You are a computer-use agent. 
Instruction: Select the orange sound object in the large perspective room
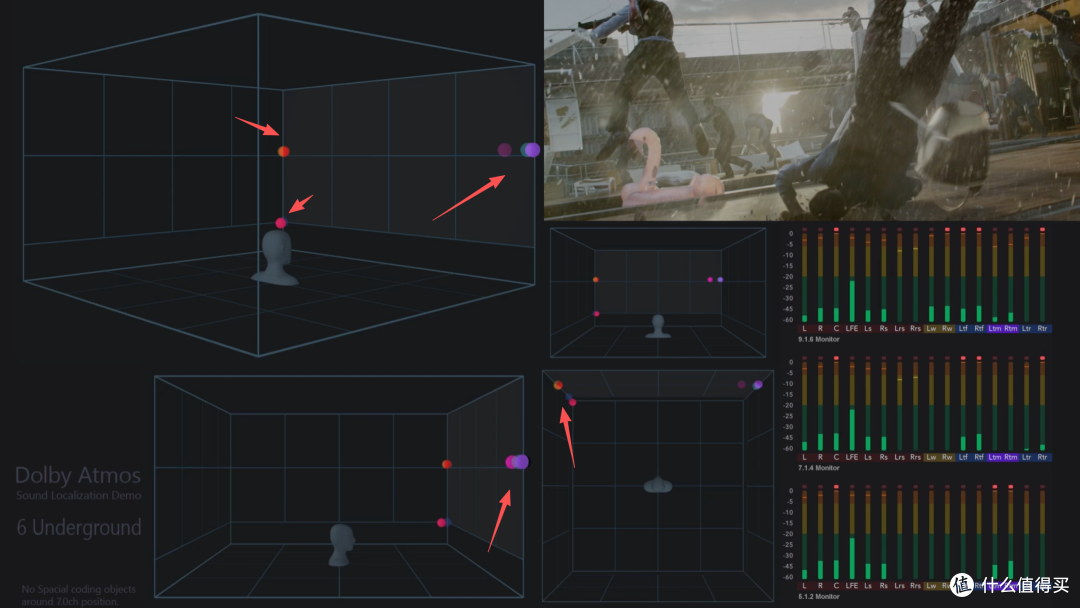click(284, 151)
